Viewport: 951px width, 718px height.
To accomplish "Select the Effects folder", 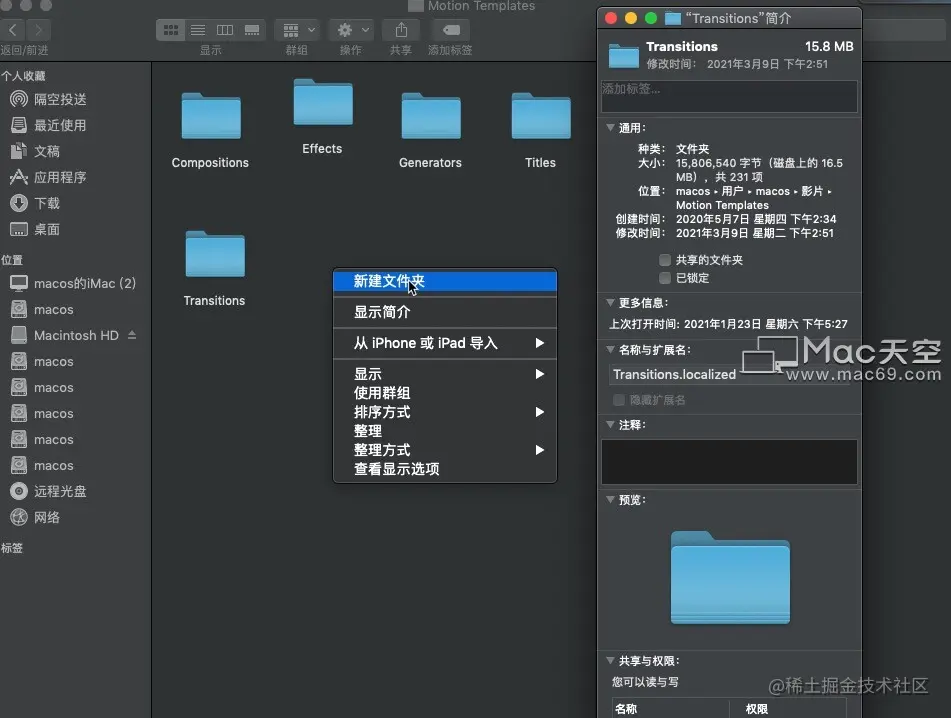I will coord(323,116).
